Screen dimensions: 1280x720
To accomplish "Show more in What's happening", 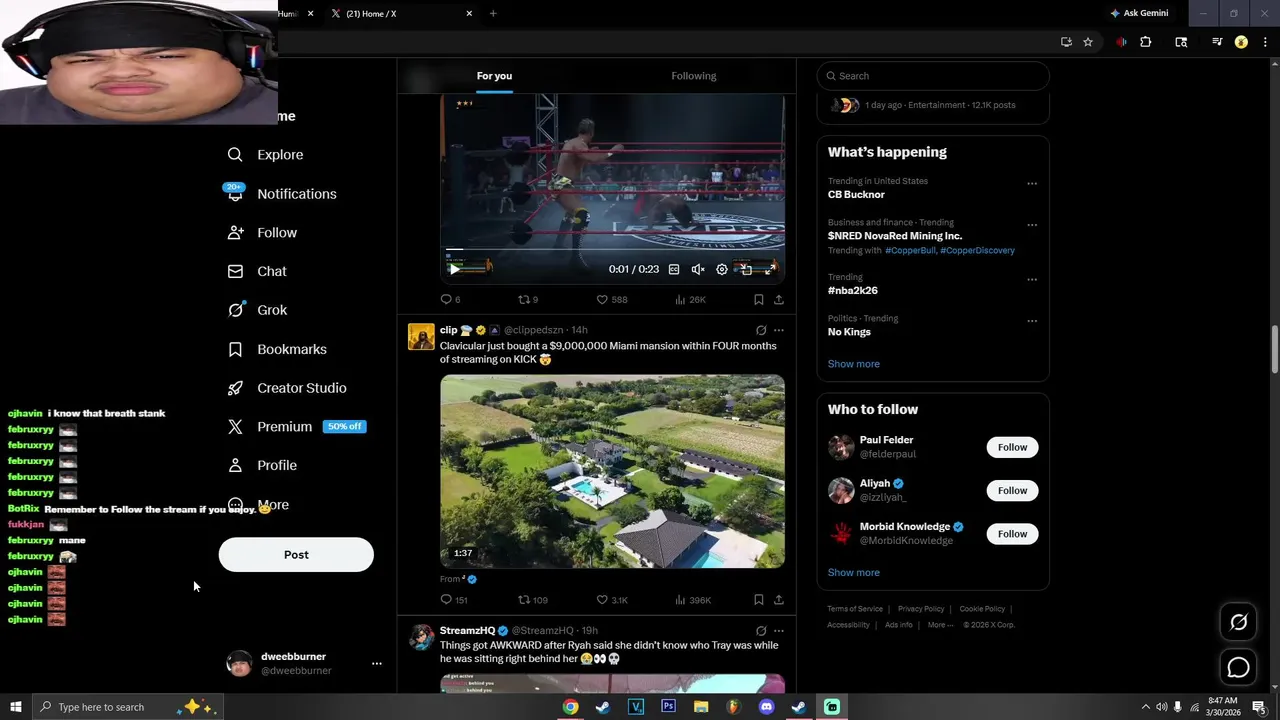I will tap(854, 364).
